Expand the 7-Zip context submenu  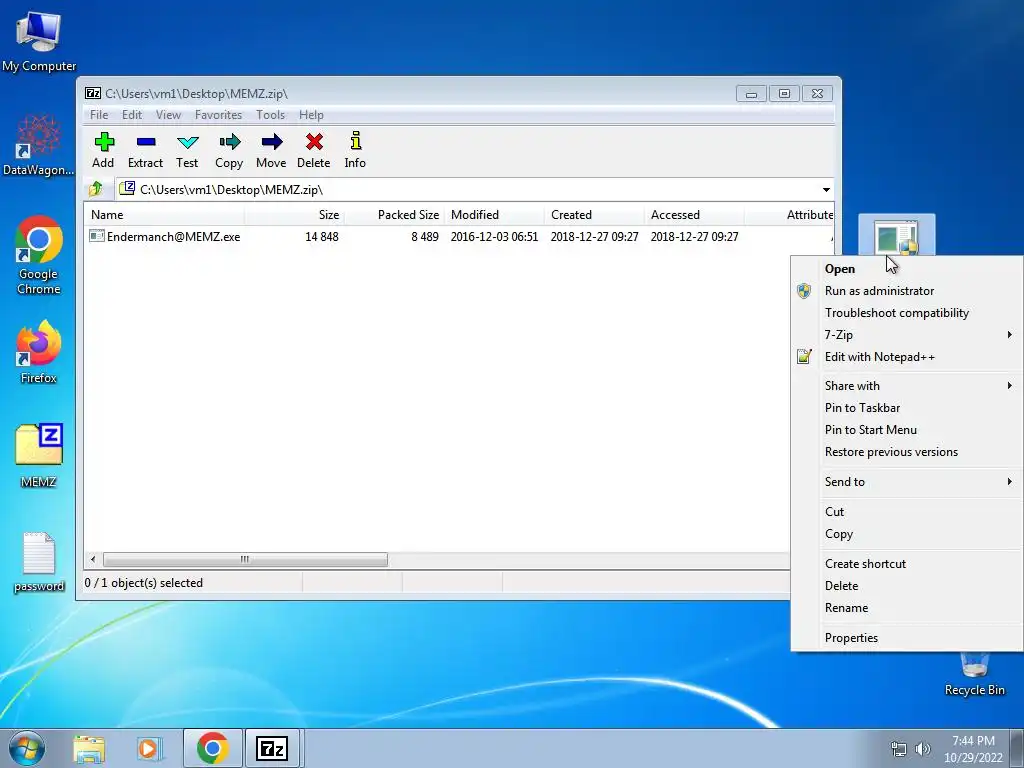(906, 335)
